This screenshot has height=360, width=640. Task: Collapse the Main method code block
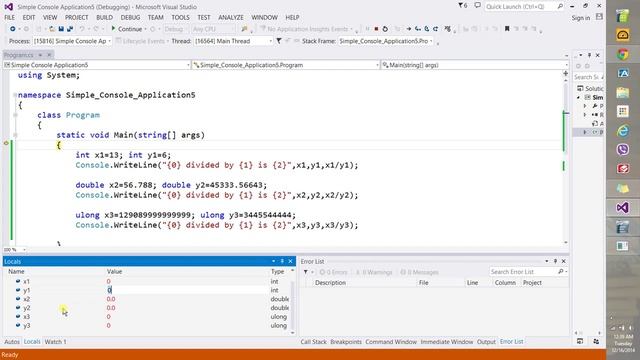click(15, 135)
